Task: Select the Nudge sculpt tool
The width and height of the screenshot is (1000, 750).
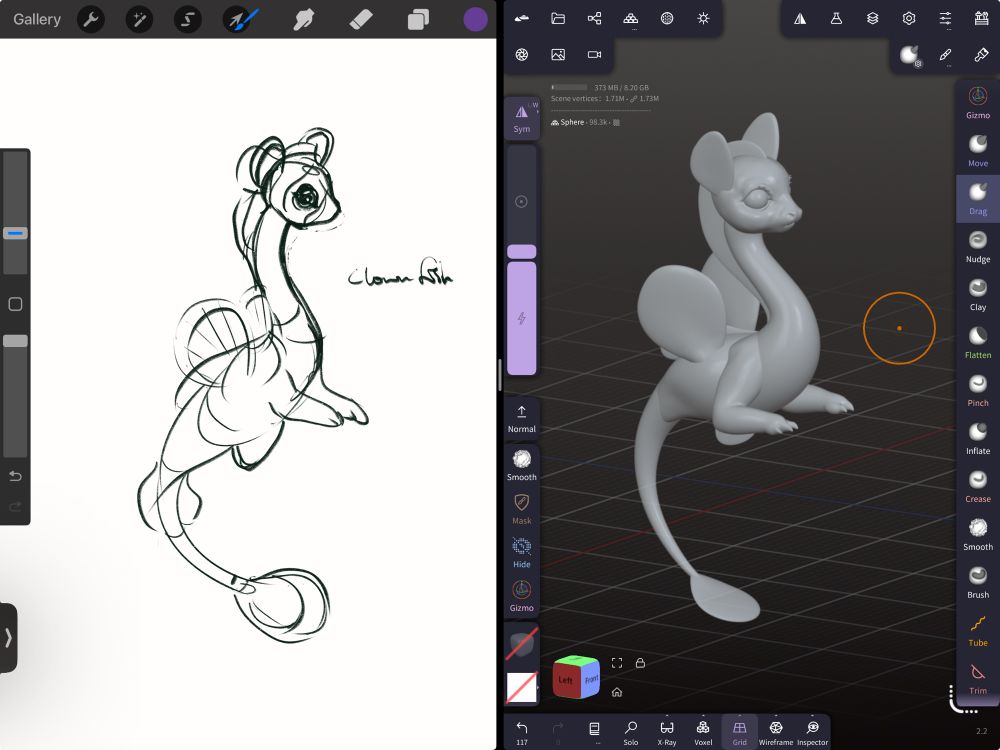Action: point(978,246)
